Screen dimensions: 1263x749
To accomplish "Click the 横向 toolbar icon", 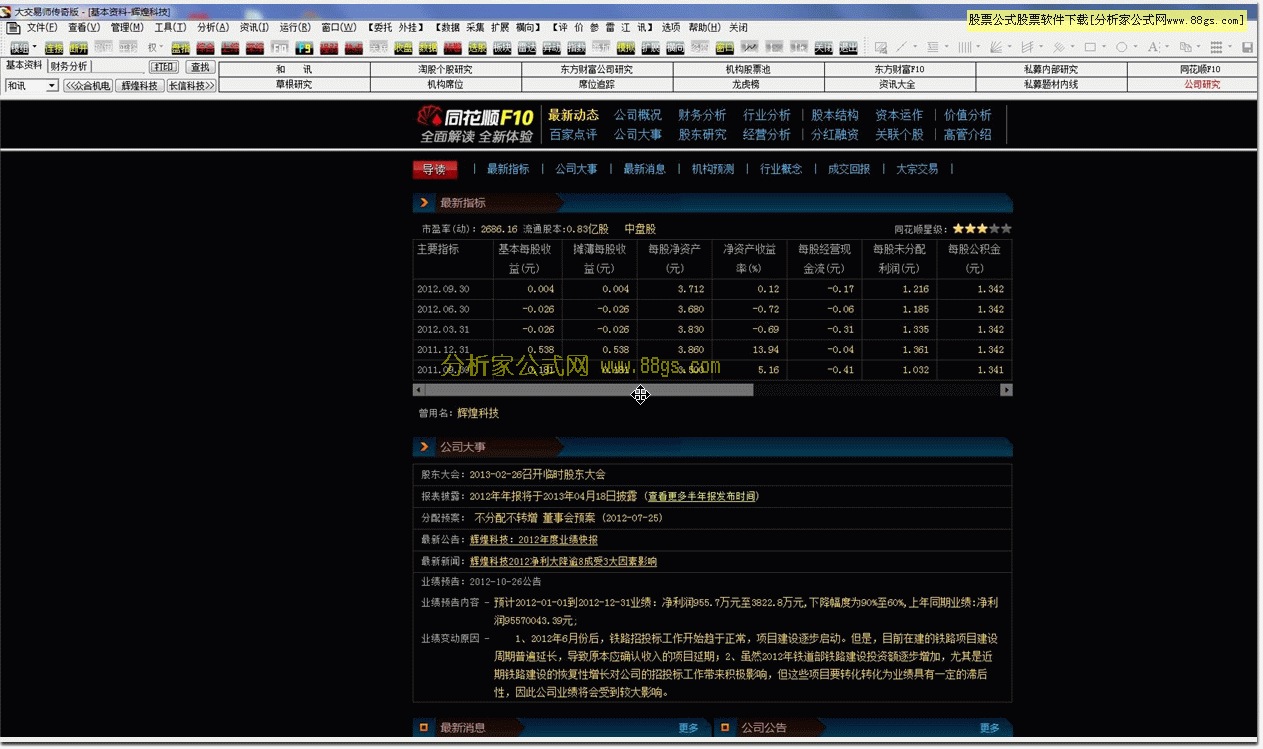I will point(675,47).
